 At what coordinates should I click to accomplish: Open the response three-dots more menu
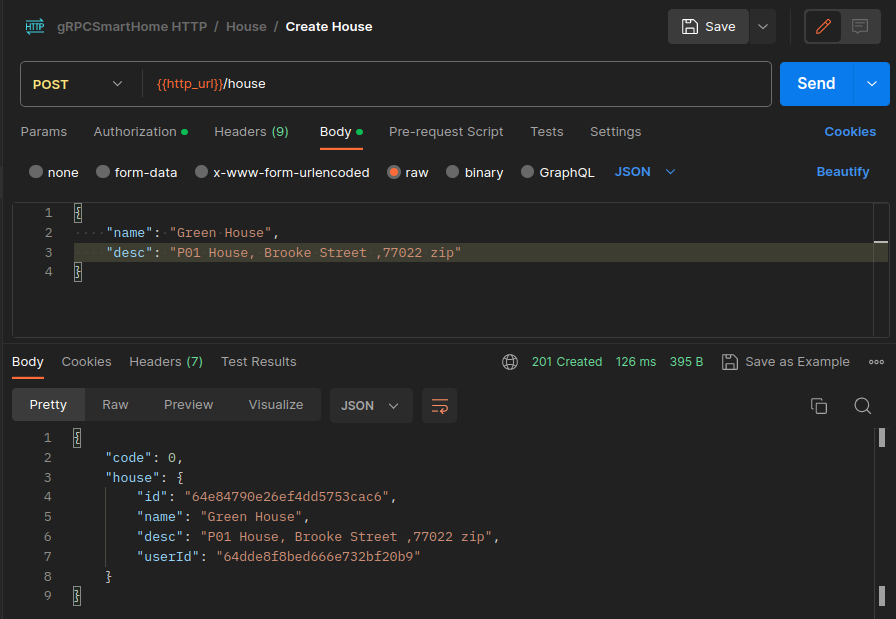tap(876, 362)
